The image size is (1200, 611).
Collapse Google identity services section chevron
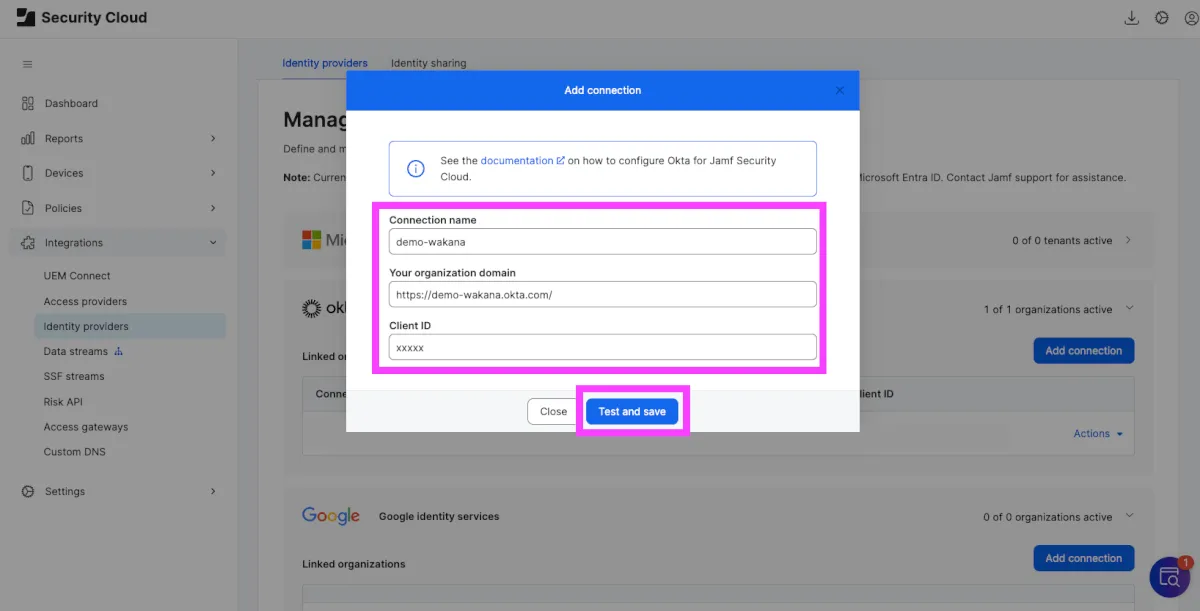point(1129,516)
